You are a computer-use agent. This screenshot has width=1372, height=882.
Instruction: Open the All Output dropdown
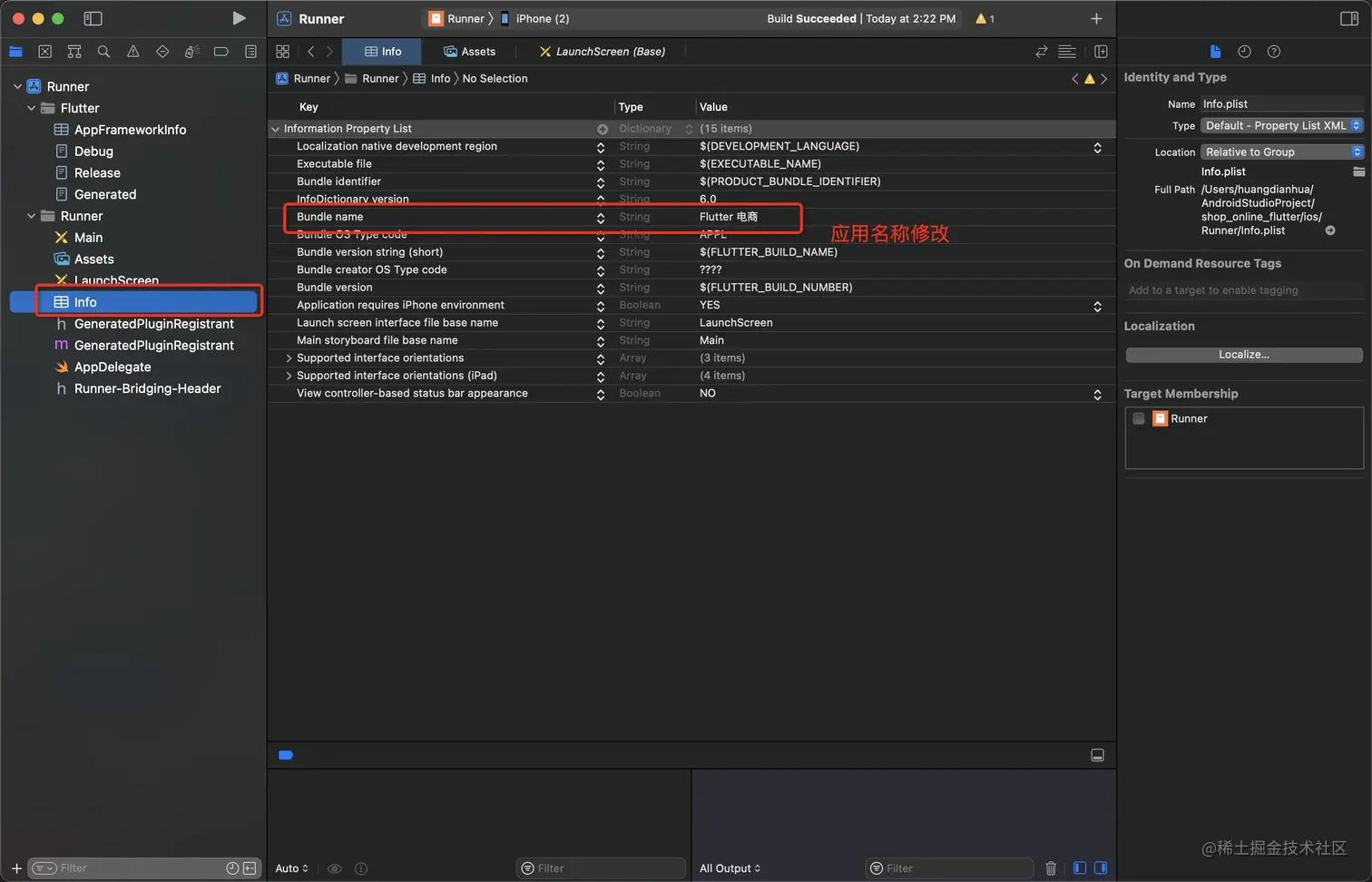[730, 868]
